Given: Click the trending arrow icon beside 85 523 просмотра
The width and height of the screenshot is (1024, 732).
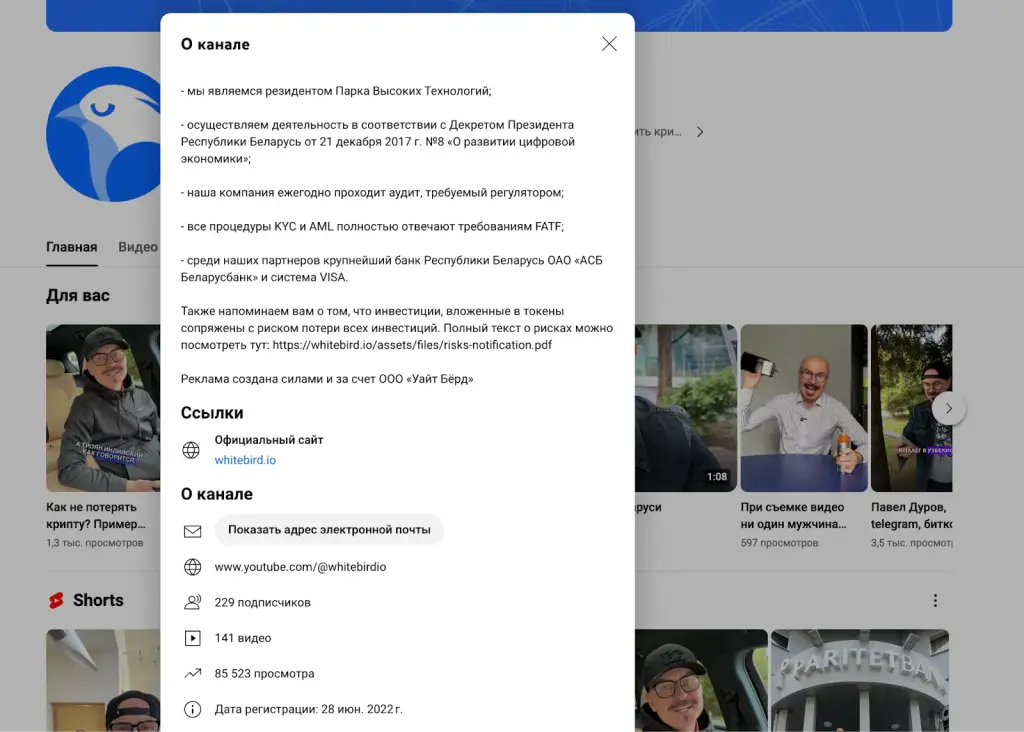Looking at the screenshot, I should pos(192,673).
